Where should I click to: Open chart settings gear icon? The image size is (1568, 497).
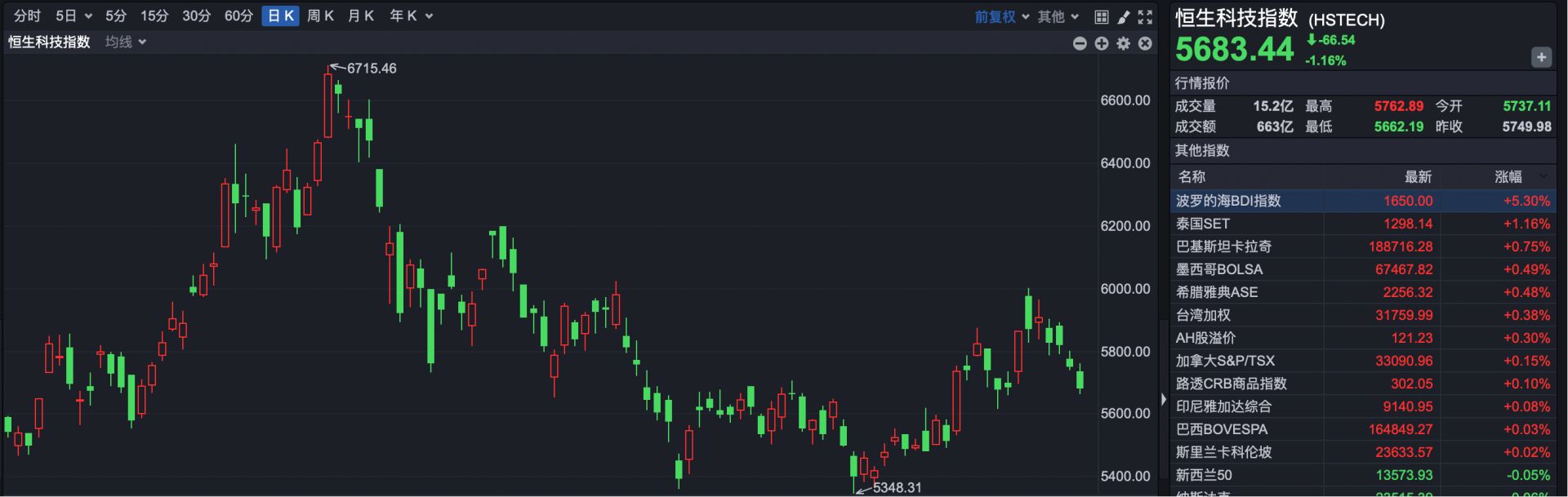tap(1124, 43)
